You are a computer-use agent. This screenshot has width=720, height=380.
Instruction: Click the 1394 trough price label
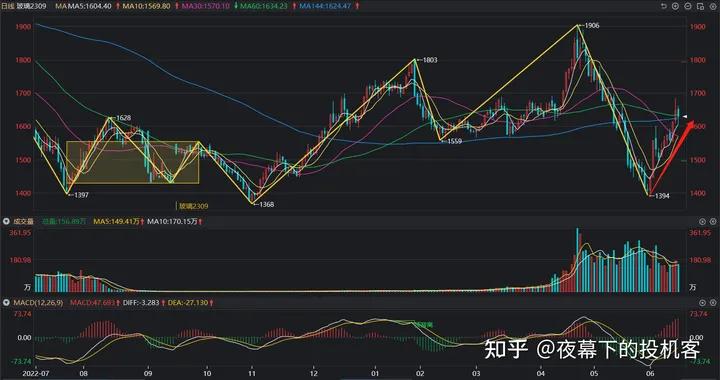[662, 196]
